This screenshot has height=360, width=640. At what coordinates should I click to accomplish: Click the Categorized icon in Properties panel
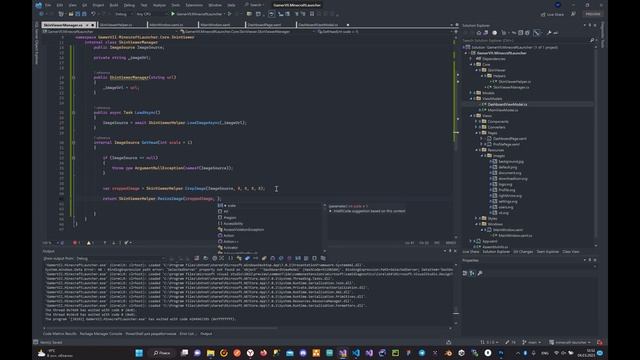pos(465,273)
